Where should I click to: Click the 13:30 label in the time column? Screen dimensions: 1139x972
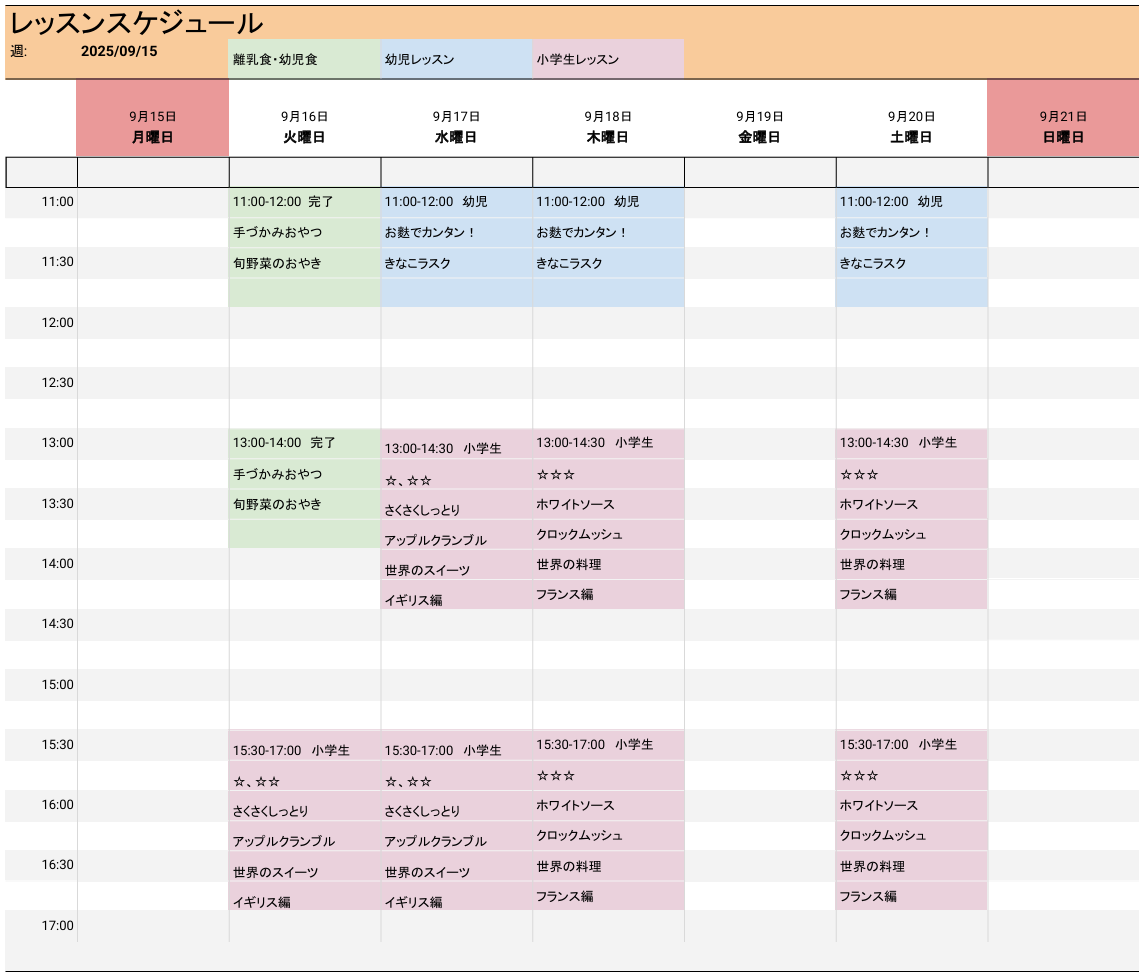(x=57, y=503)
